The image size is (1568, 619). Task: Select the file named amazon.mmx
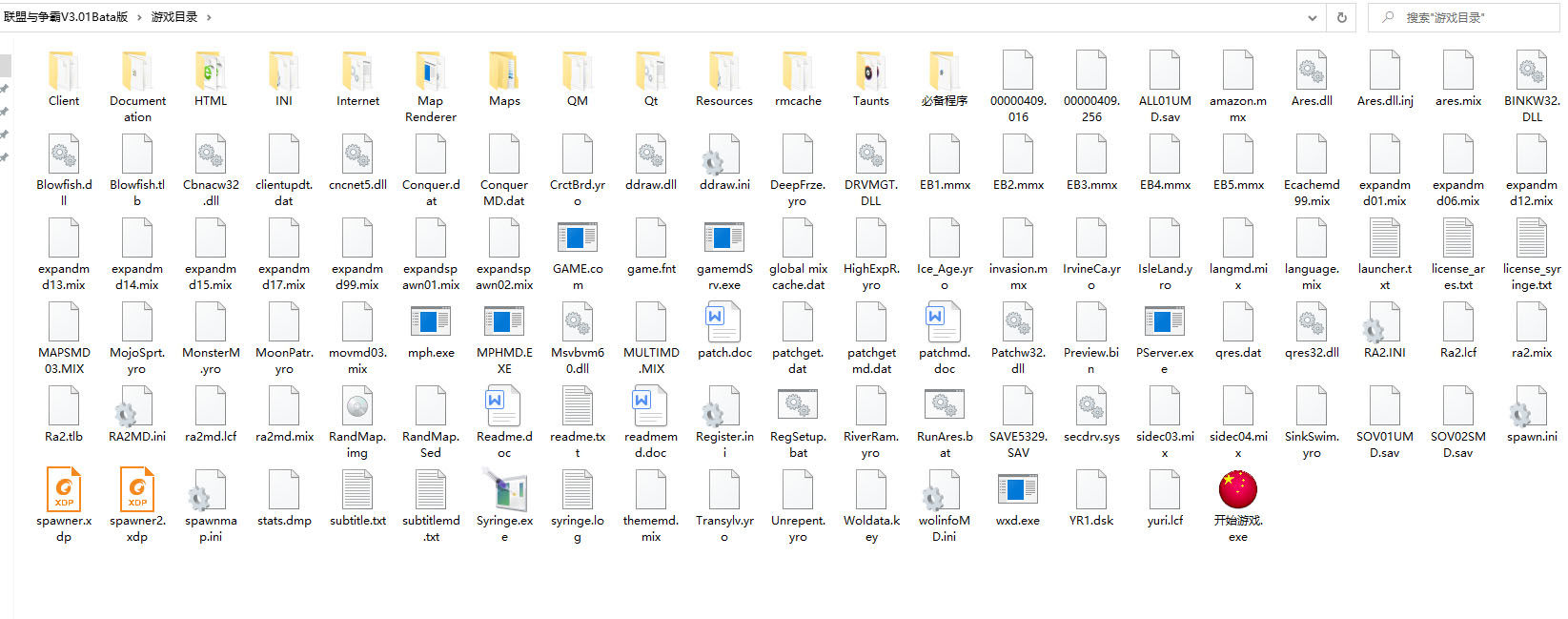[x=1238, y=89]
